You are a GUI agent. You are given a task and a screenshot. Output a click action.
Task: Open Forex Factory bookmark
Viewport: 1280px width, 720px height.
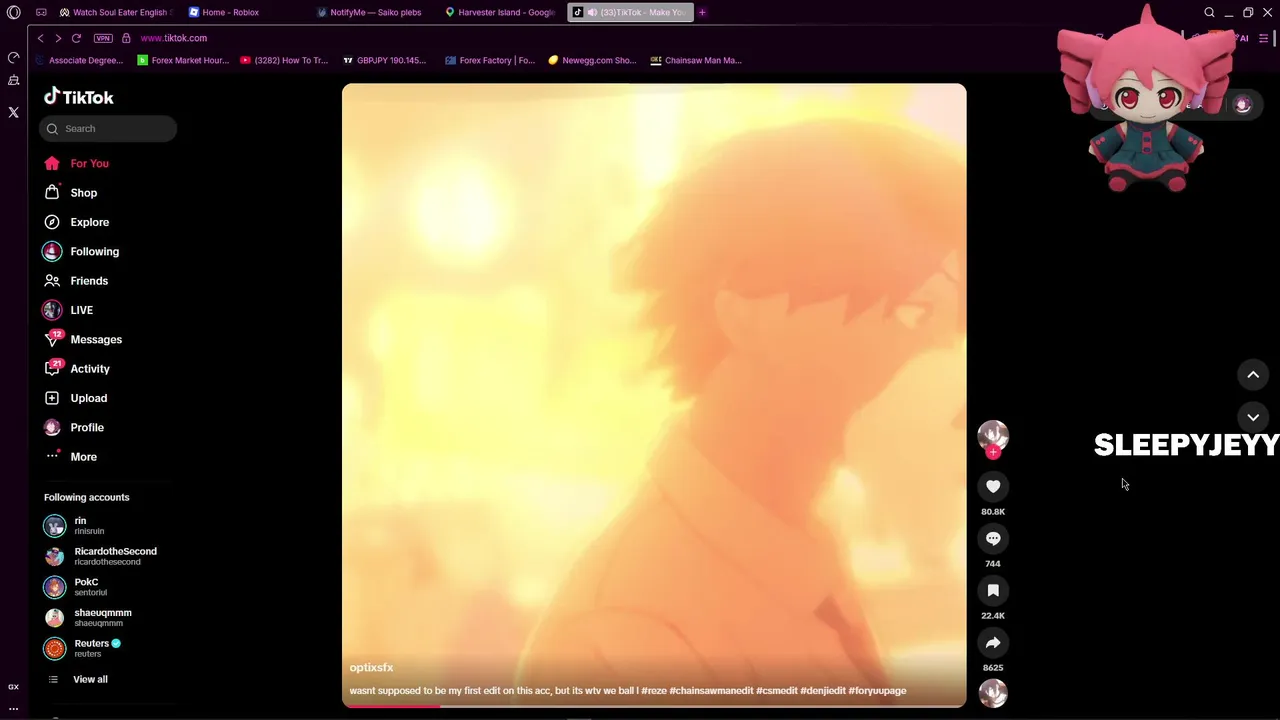pos(490,60)
